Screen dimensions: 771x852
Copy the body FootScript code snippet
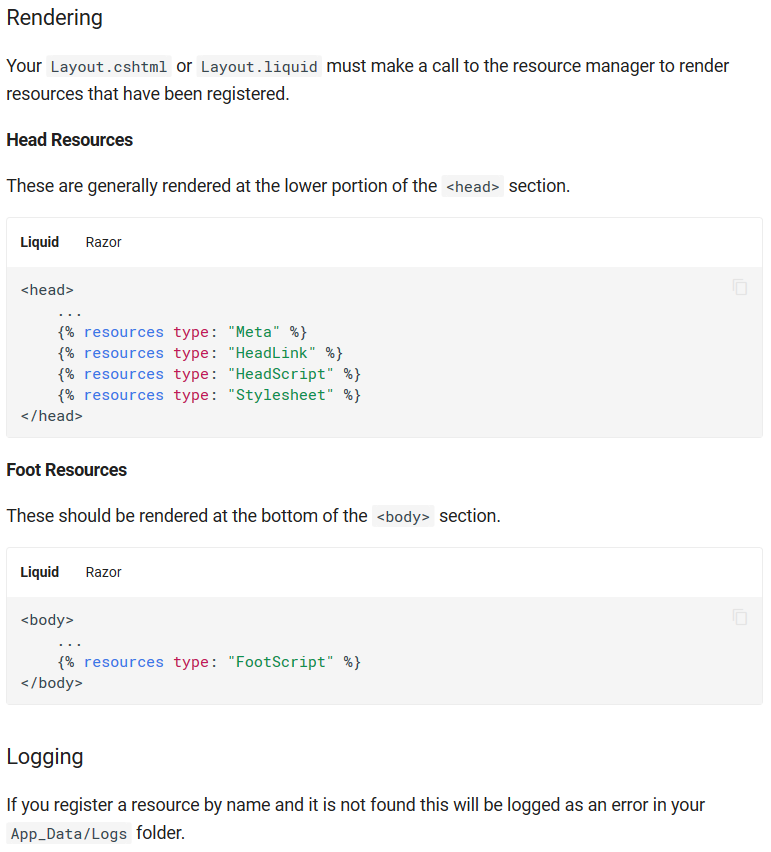(739, 617)
